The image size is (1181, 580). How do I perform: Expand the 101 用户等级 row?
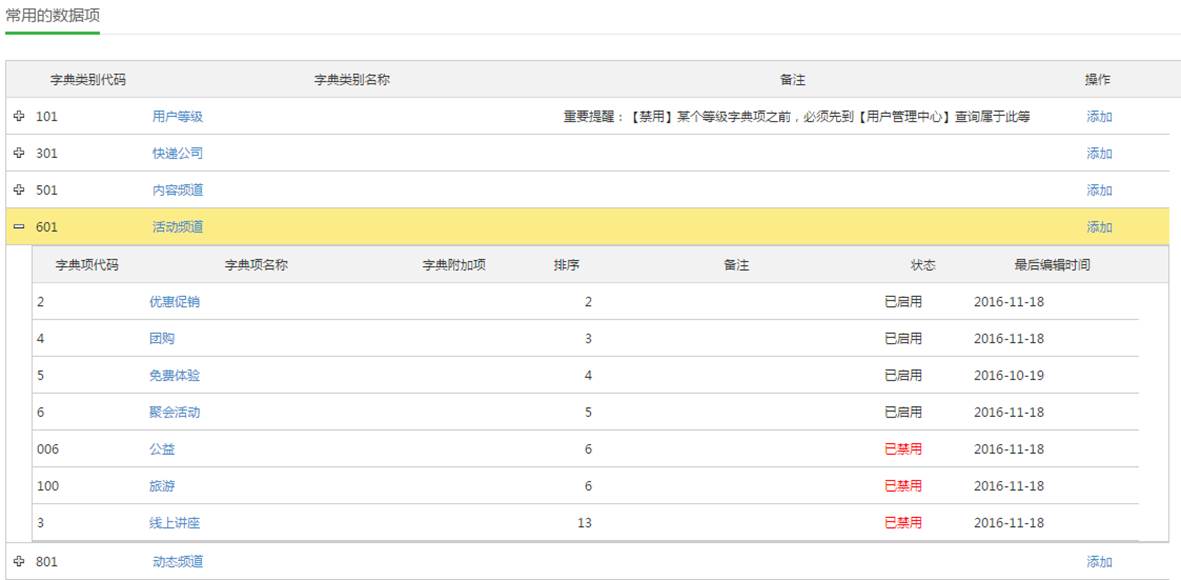(x=19, y=116)
